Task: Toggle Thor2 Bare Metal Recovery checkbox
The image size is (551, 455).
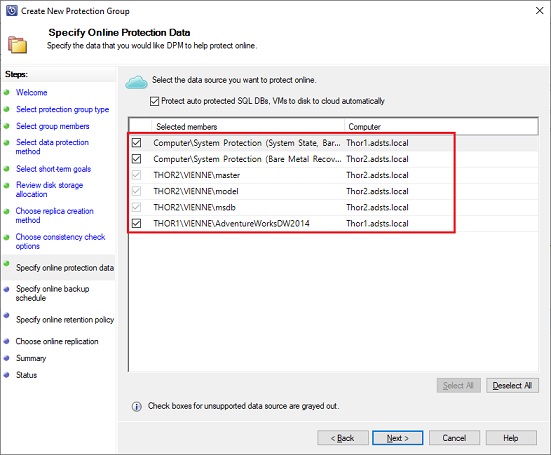Action: tap(136, 159)
